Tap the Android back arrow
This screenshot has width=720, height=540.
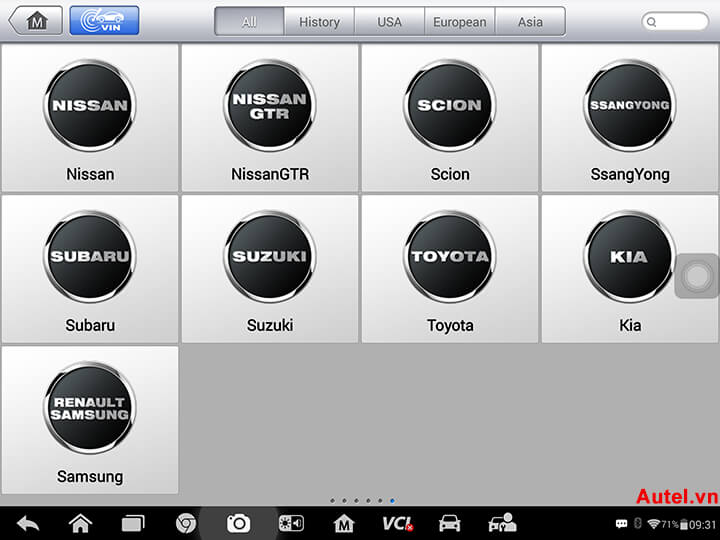[x=28, y=523]
